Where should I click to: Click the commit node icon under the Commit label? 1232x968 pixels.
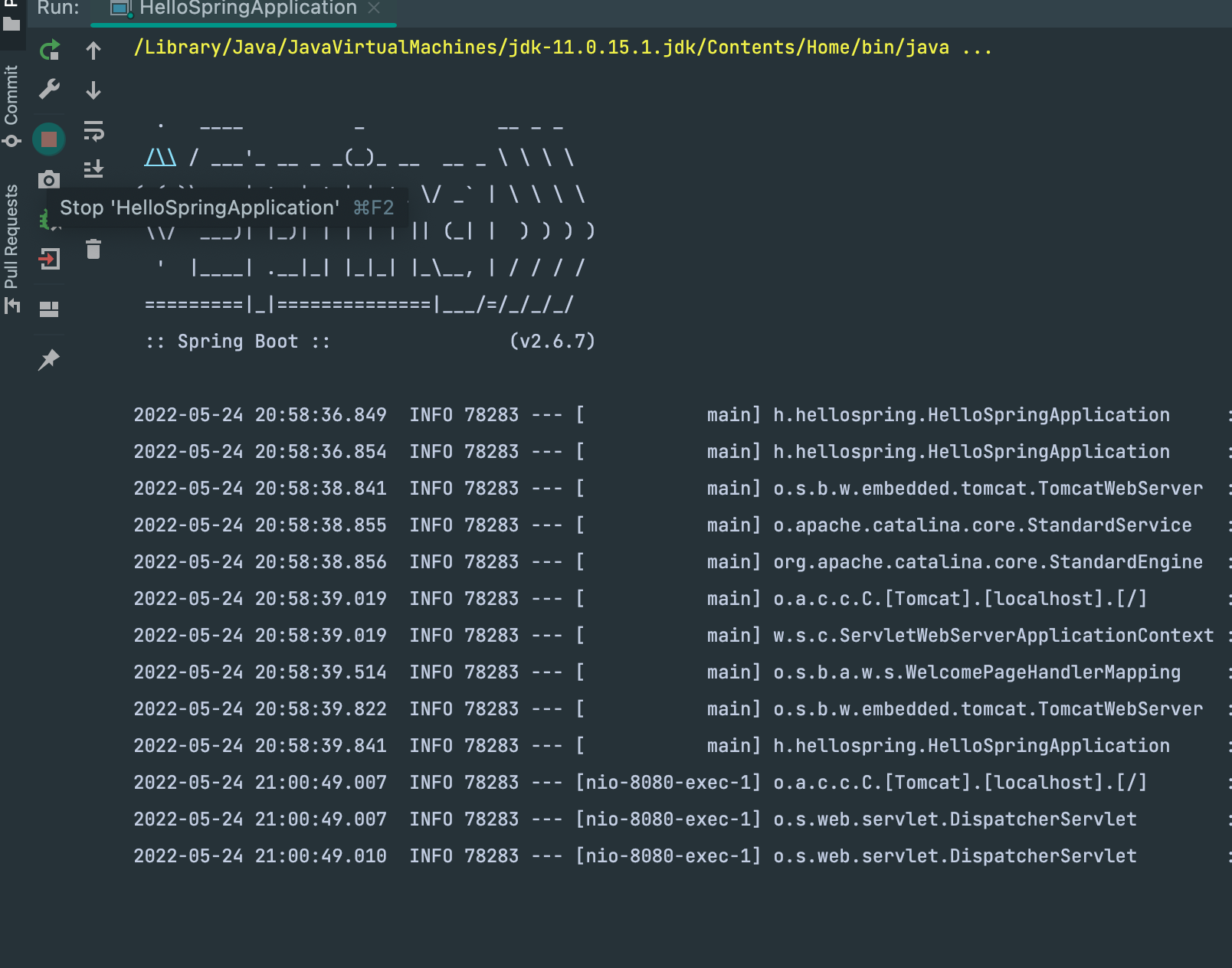pyautogui.click(x=11, y=140)
